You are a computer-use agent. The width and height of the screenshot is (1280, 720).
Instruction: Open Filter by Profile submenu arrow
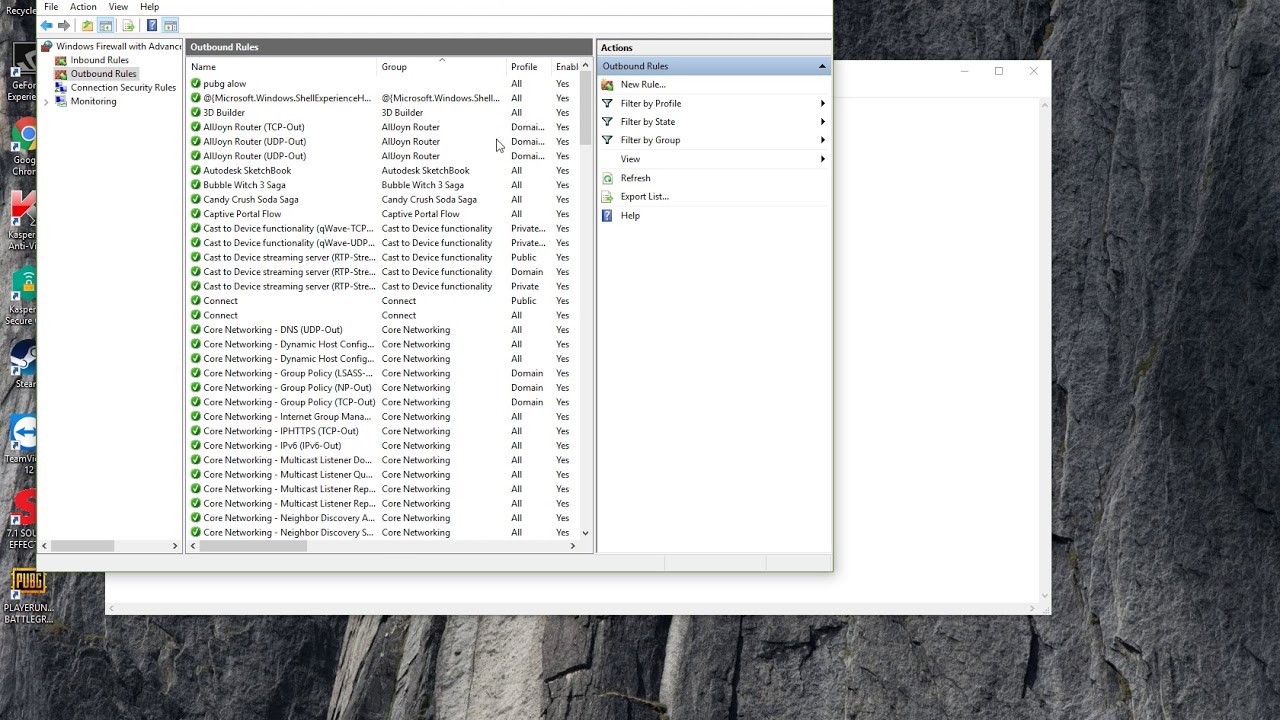[x=823, y=103]
